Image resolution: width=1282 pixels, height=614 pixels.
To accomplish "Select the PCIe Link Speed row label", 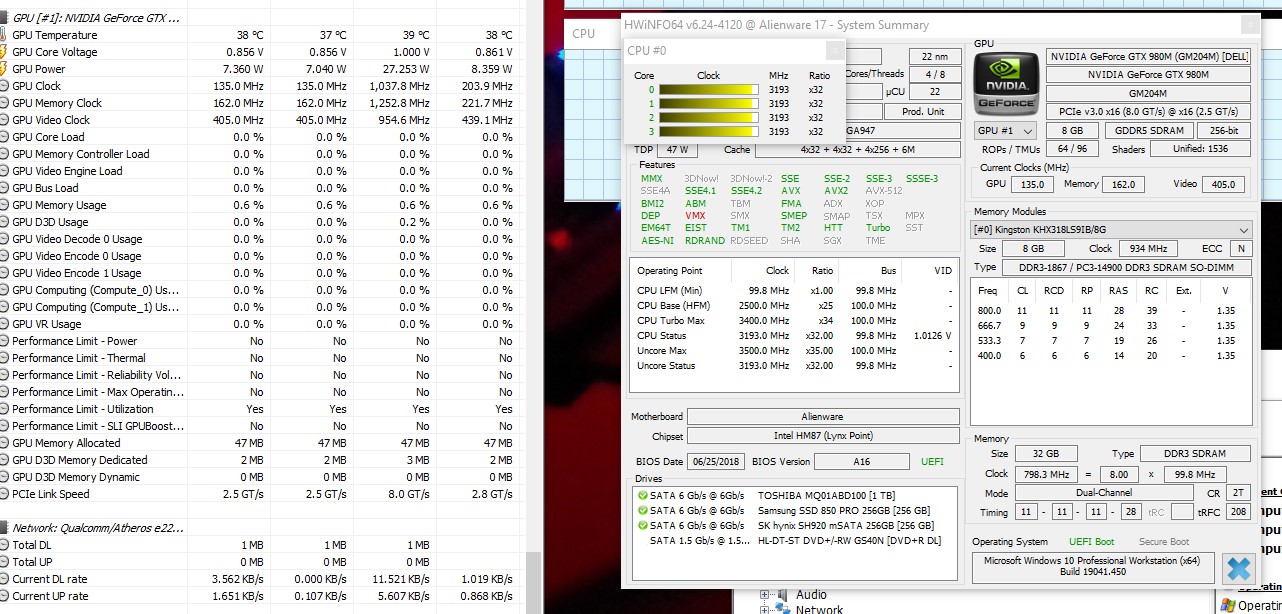I will 51,494.
